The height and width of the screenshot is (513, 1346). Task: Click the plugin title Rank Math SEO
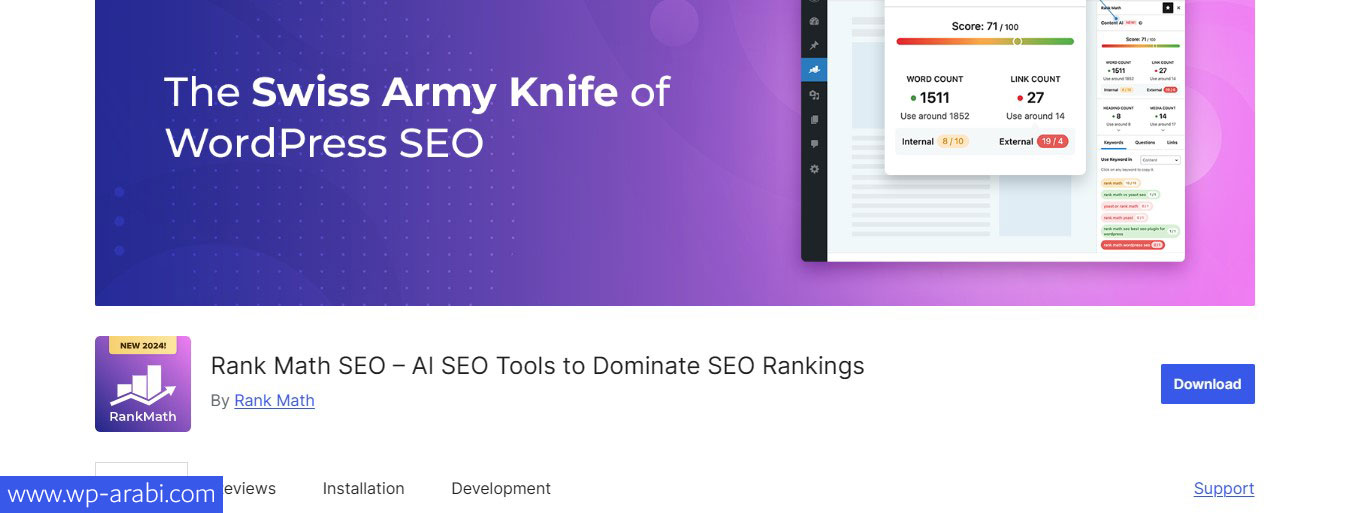pos(537,365)
